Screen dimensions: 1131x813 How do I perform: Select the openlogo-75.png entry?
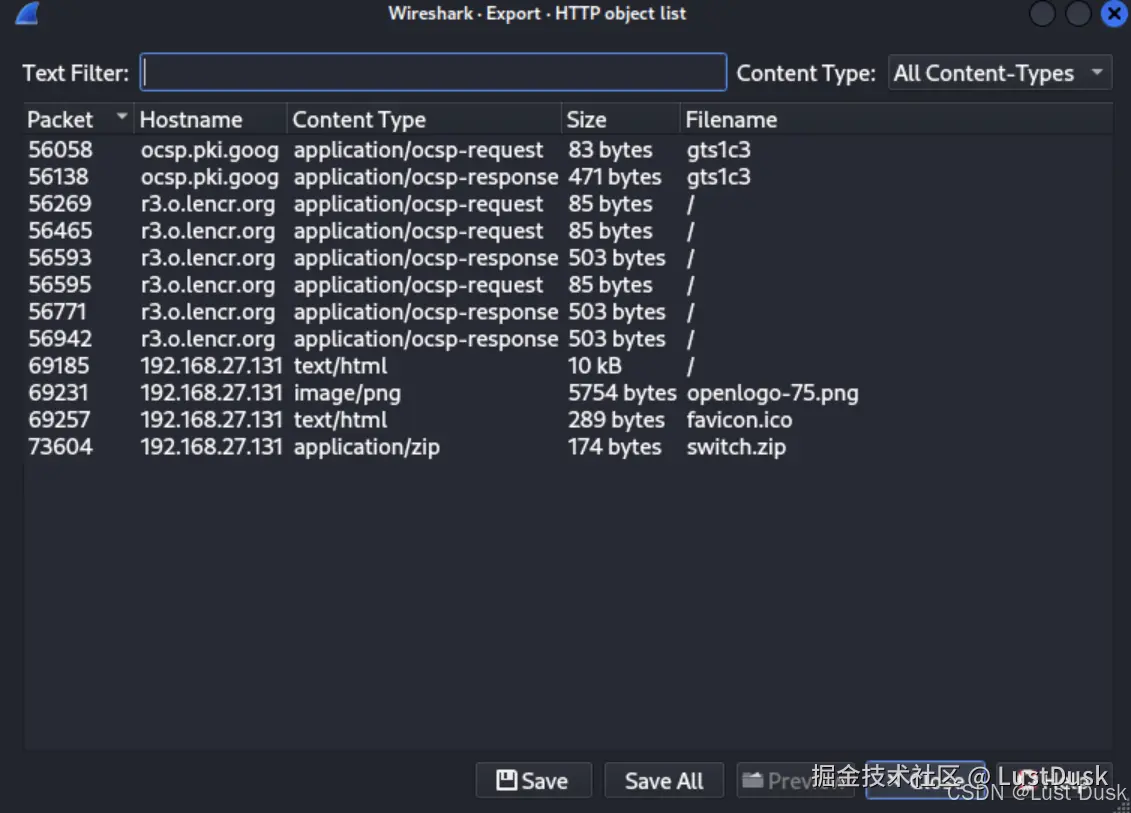pos(773,393)
